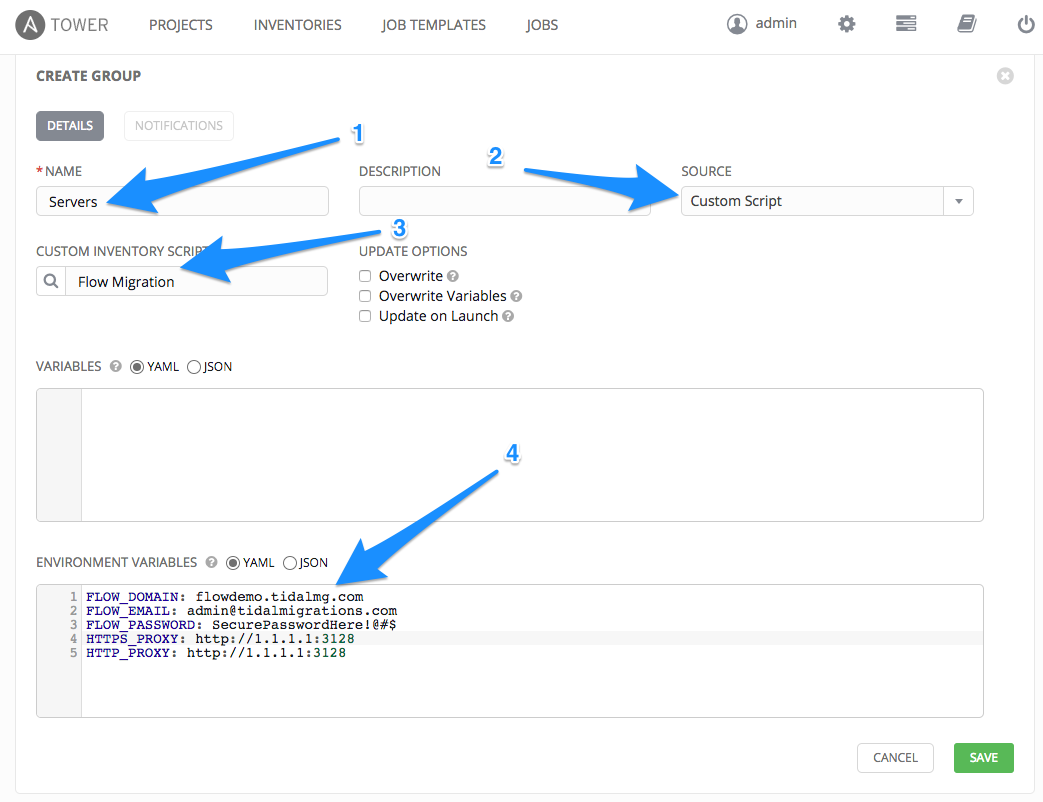Close the Create Group panel
Image resolution: width=1043 pixels, height=802 pixels.
(x=1005, y=76)
